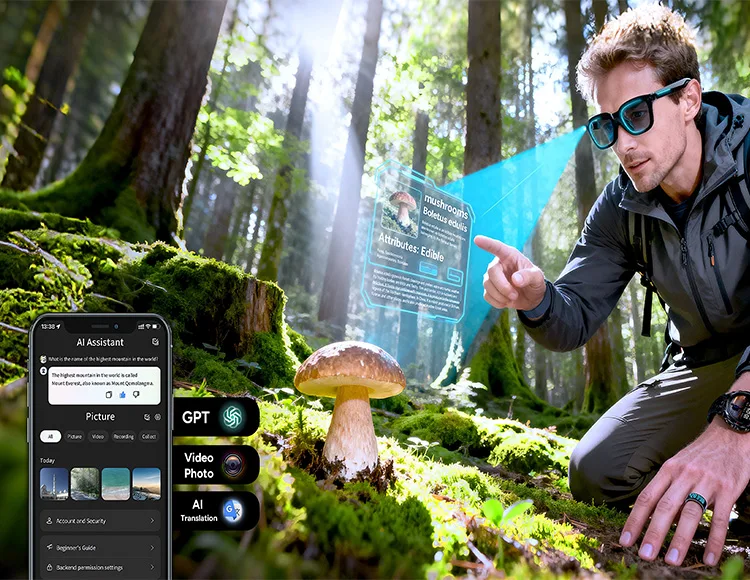Tap the first button in hologram card
Image resolution: width=750 pixels, height=580 pixels.
pyautogui.click(x=428, y=270)
